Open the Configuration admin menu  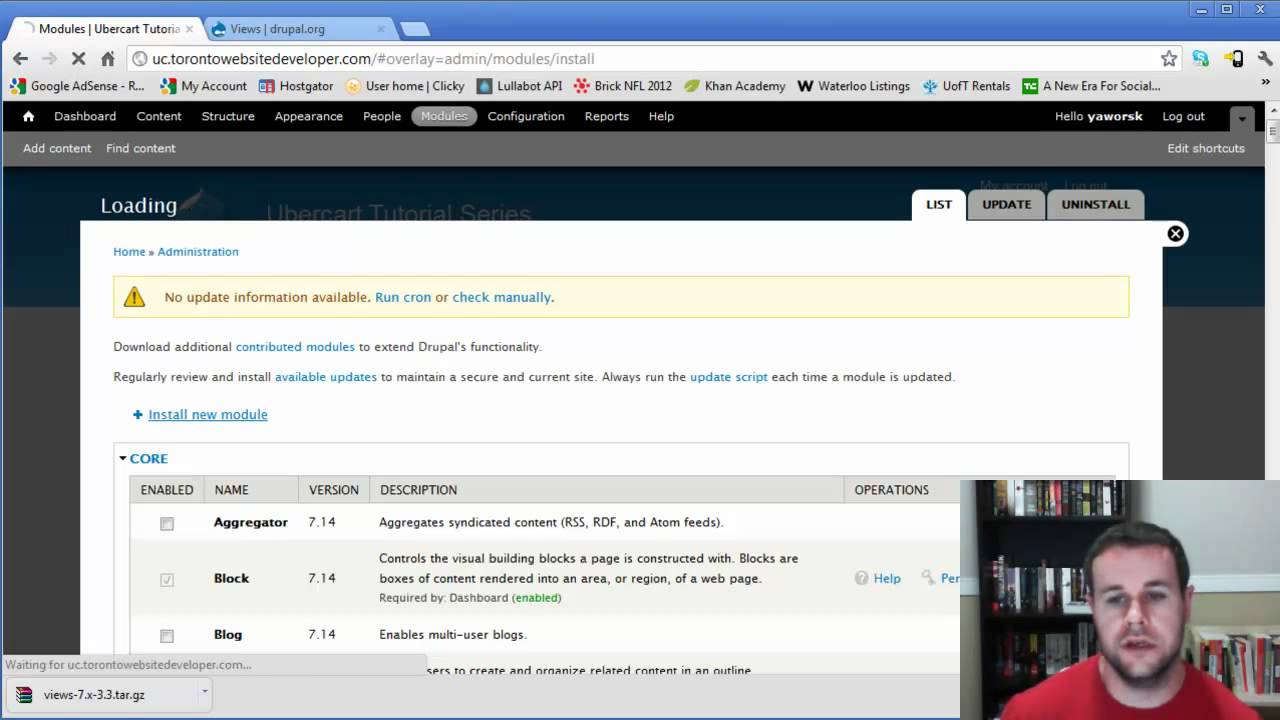[526, 116]
